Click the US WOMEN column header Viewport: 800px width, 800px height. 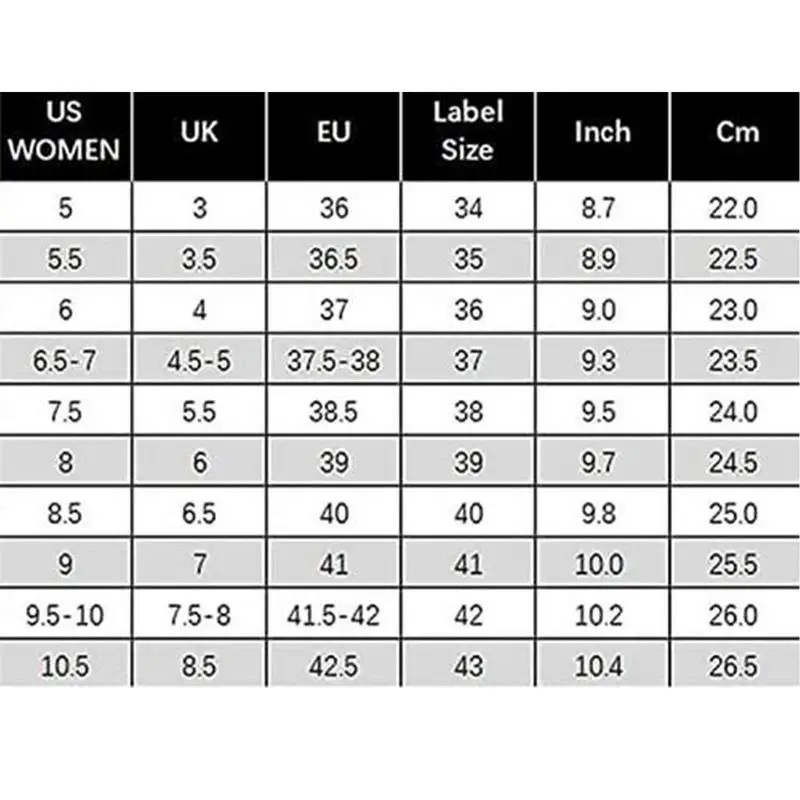[65, 135]
